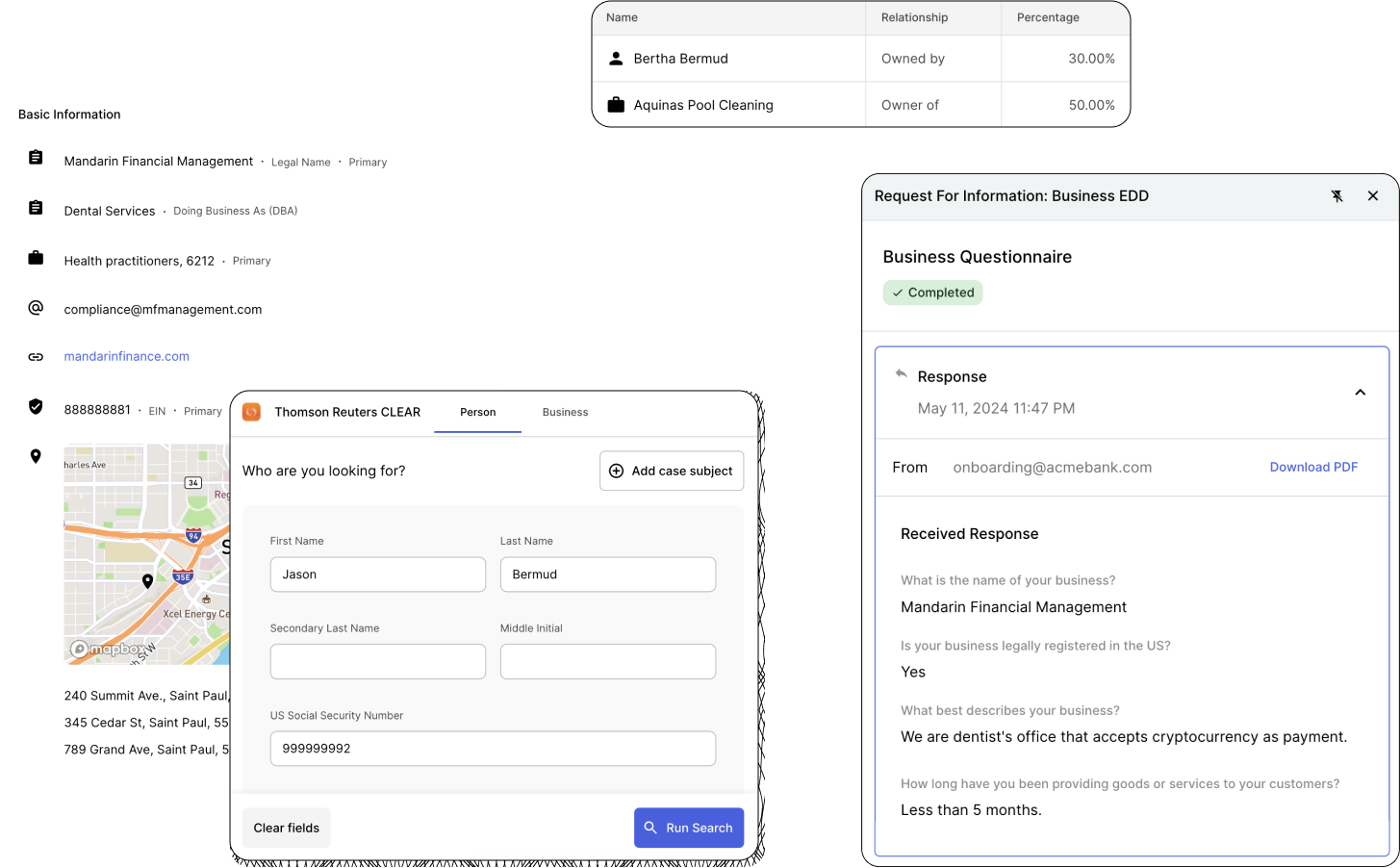Click the Run Search button

[x=689, y=828]
